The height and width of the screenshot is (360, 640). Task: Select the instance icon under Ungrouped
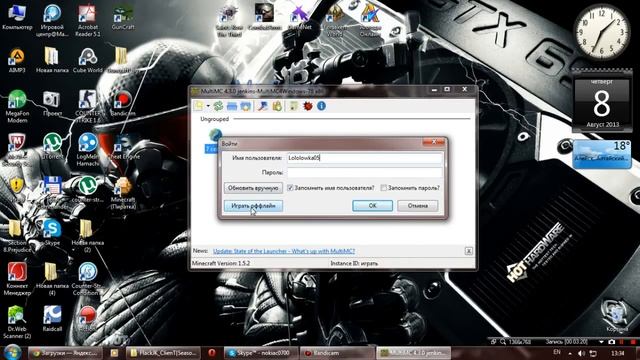click(215, 135)
